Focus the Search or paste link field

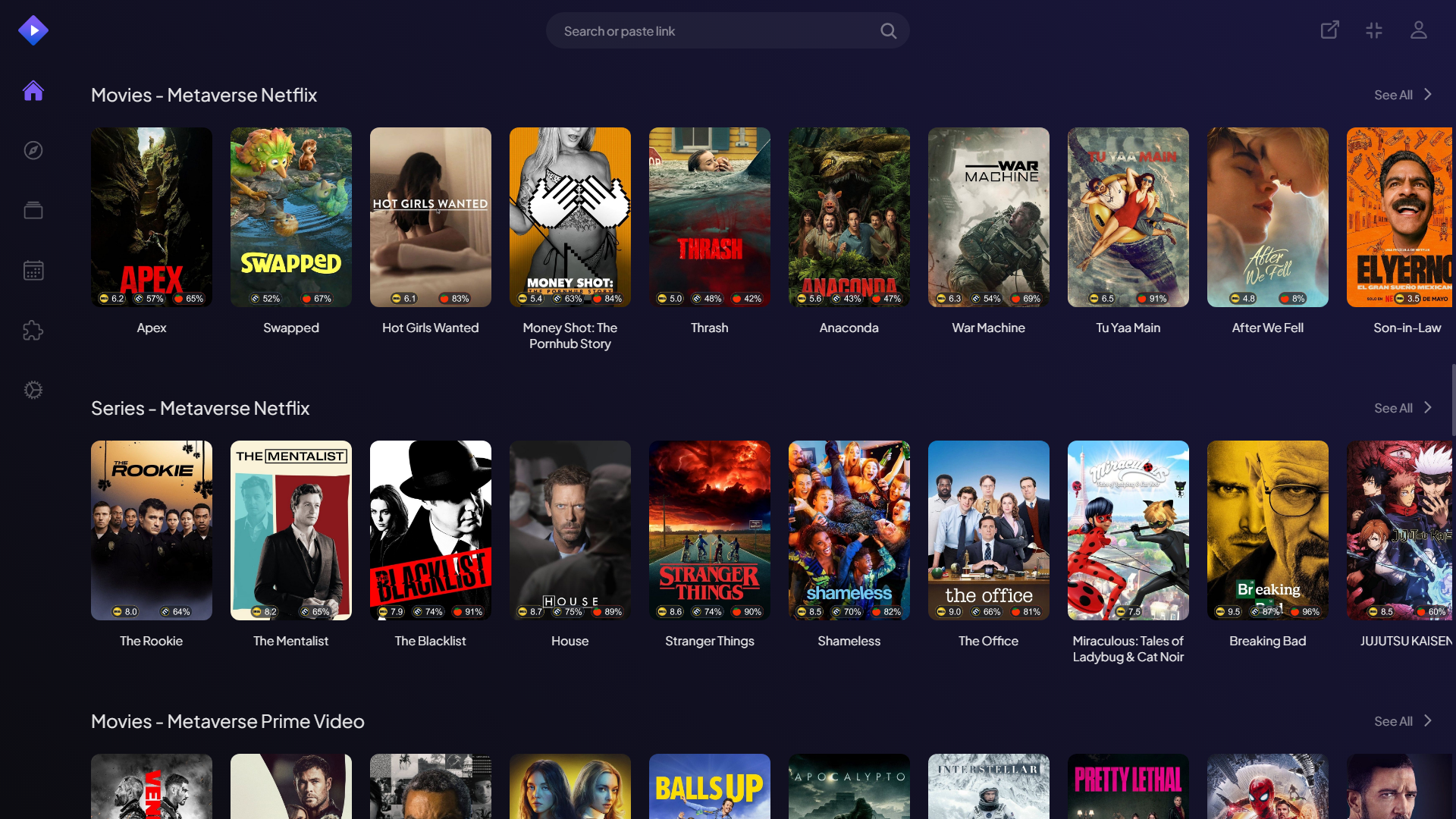(x=728, y=31)
